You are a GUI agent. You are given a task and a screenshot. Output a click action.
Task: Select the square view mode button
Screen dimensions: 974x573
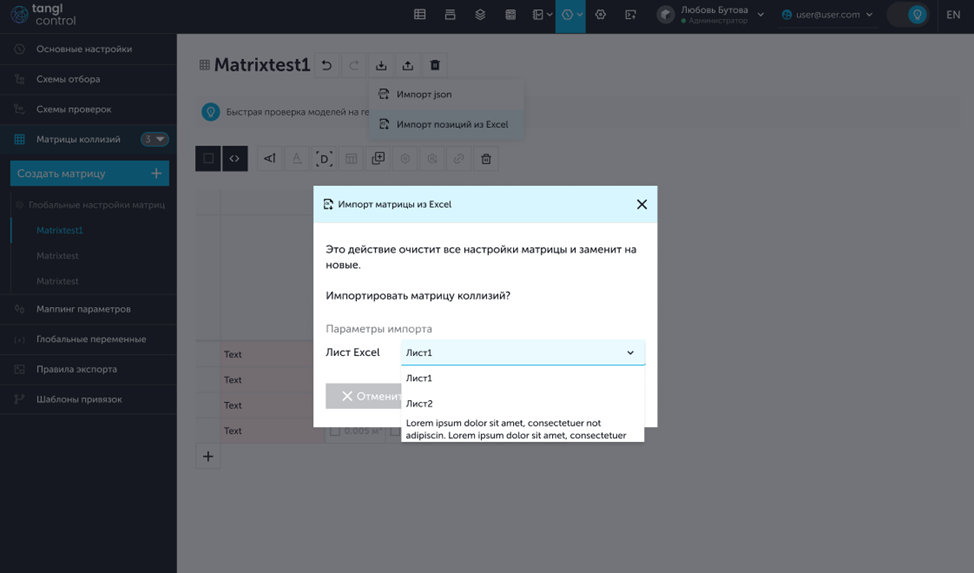[208, 158]
